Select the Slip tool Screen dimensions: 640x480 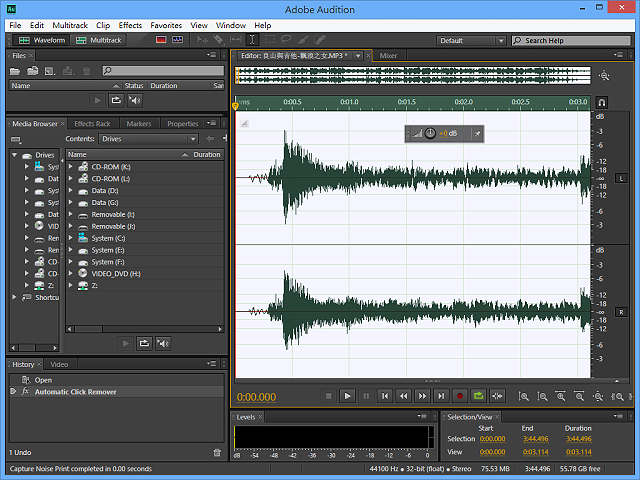[236, 40]
